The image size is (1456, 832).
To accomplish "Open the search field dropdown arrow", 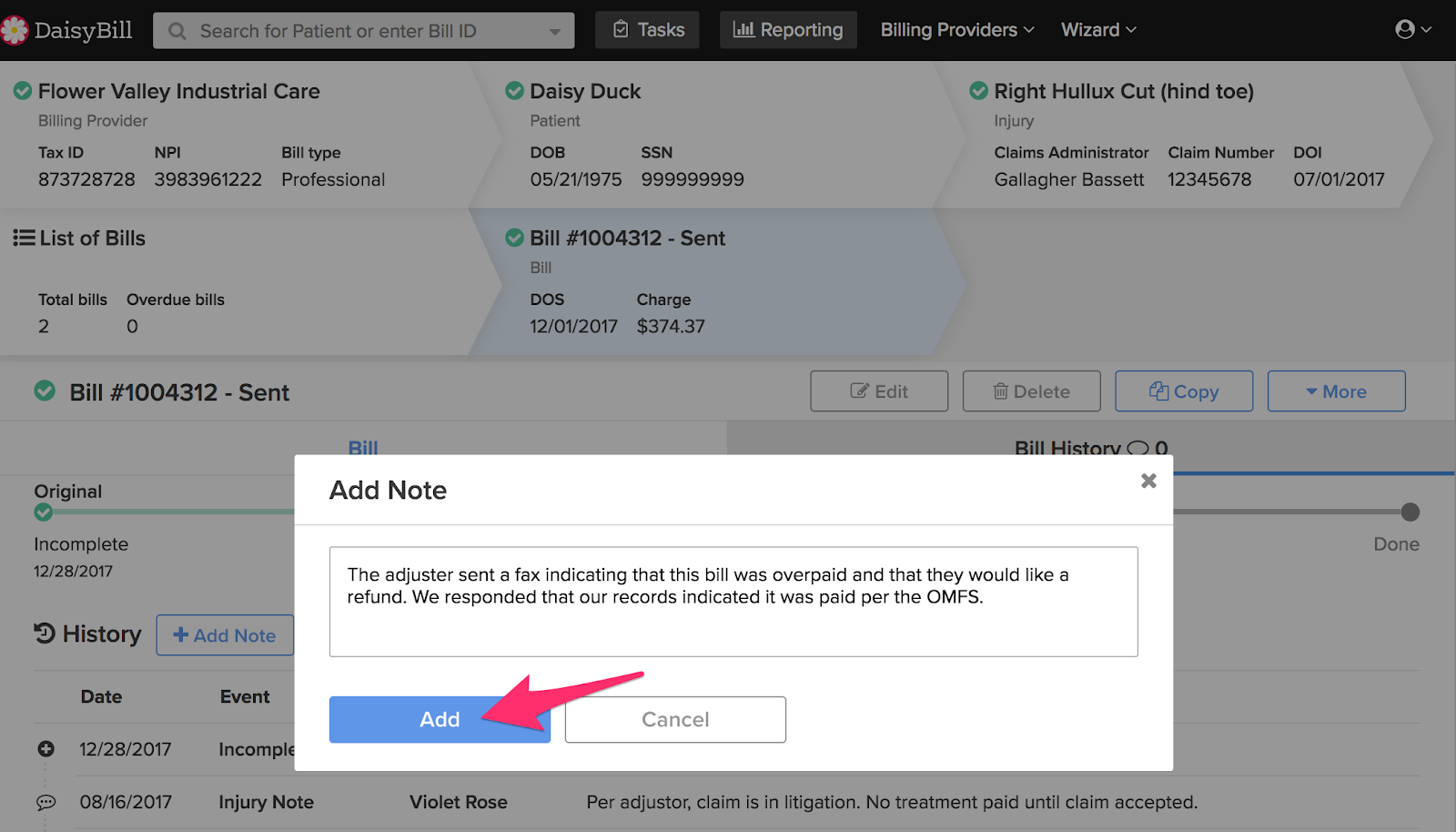I will click(554, 32).
